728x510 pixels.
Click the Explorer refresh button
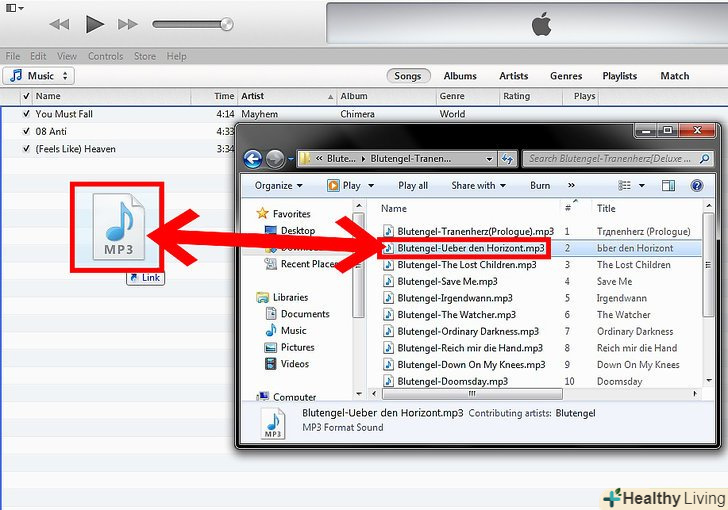pos(507,159)
